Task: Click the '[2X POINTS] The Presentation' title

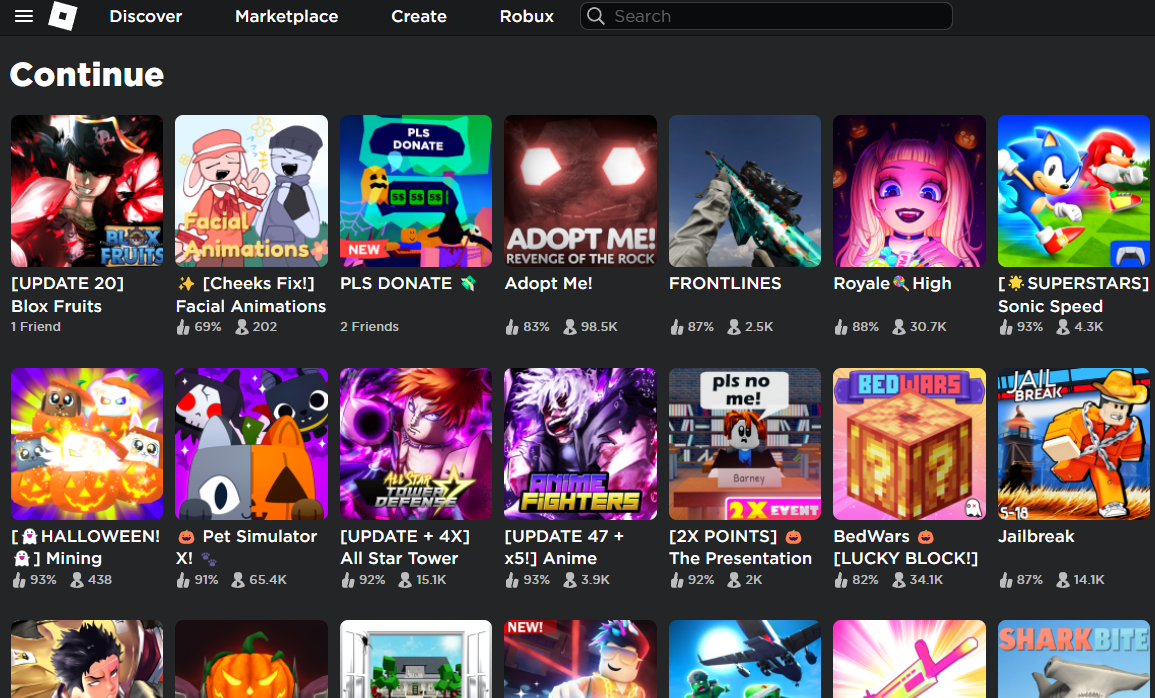Action: click(741, 548)
